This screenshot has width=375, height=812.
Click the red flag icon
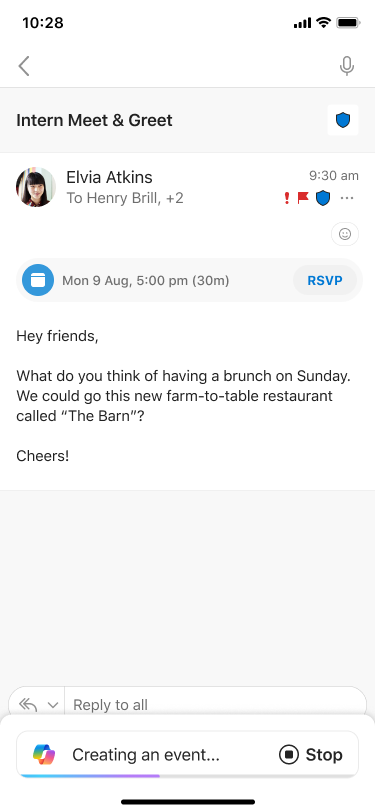point(303,198)
